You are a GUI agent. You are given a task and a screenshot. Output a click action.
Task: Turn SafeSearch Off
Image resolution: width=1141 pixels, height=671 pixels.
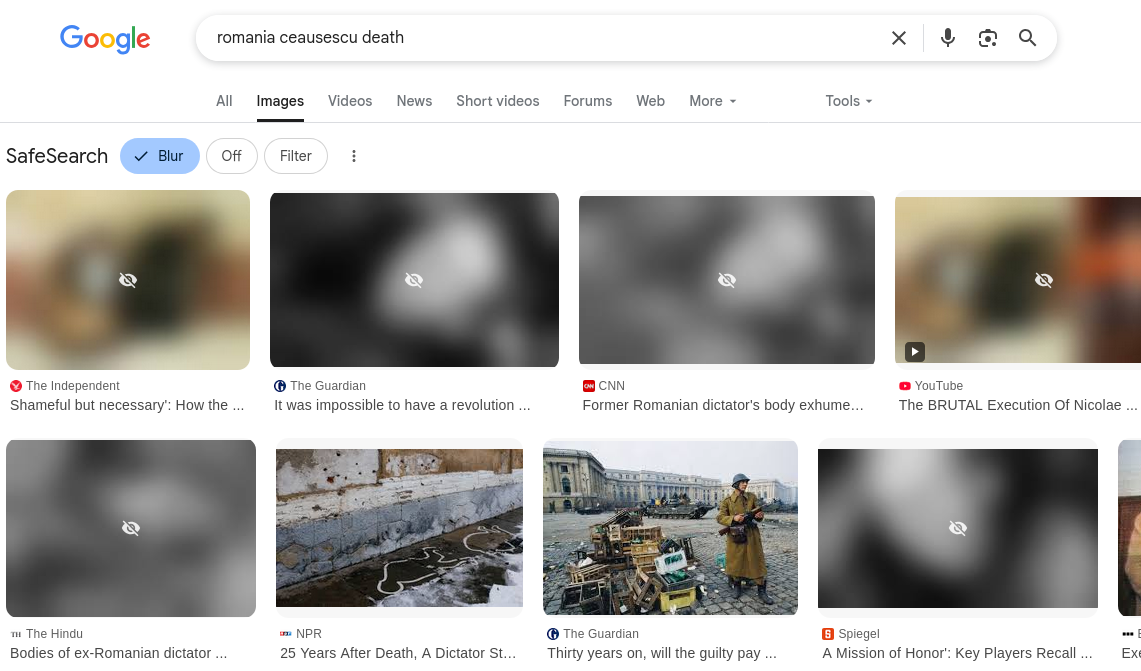231,156
